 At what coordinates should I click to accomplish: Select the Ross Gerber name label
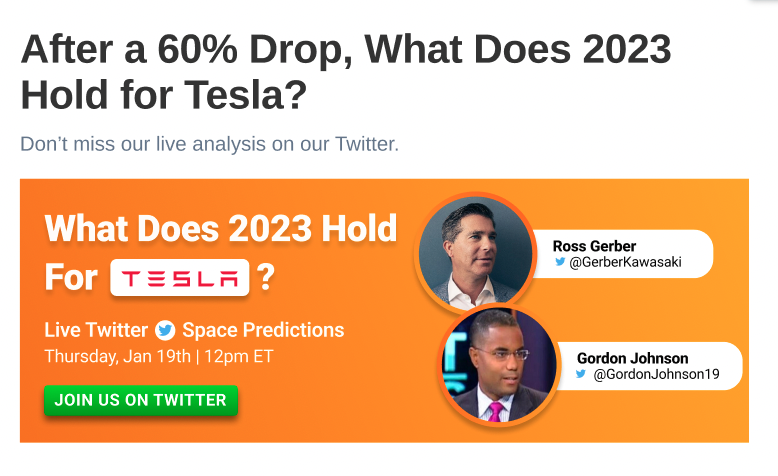coord(594,246)
